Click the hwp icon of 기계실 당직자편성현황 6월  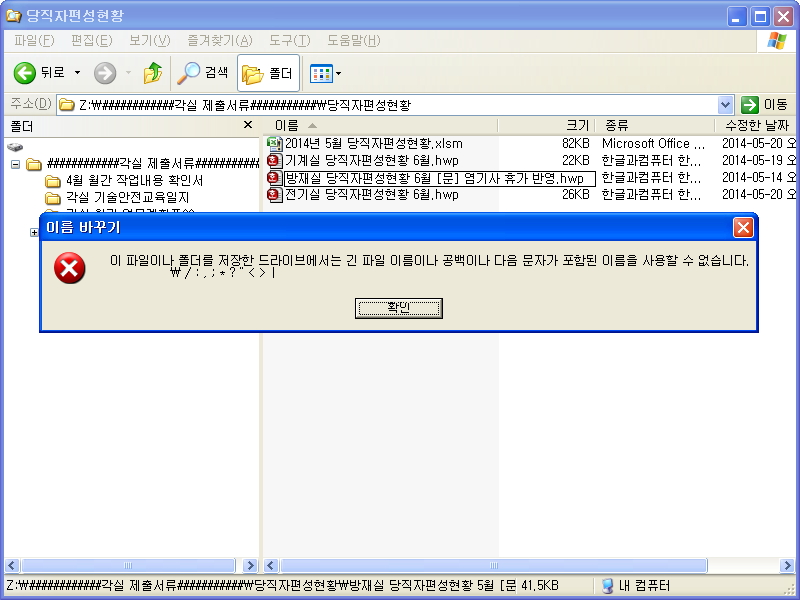(274, 161)
